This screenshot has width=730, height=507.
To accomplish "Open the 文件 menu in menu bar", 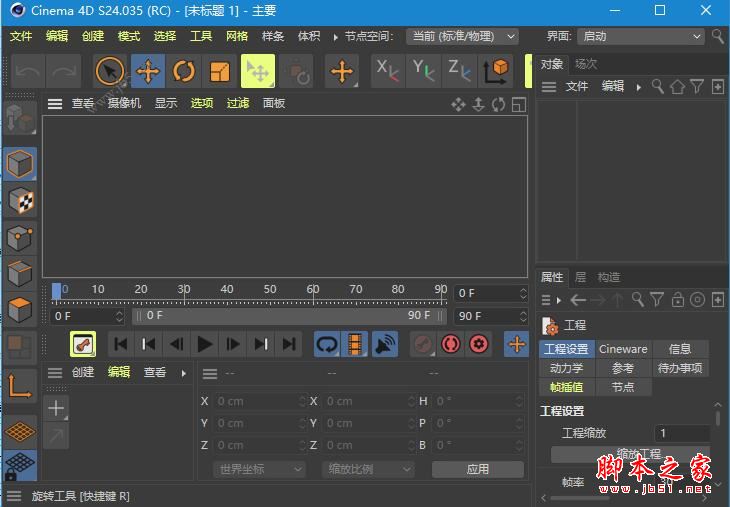I will tap(21, 36).
